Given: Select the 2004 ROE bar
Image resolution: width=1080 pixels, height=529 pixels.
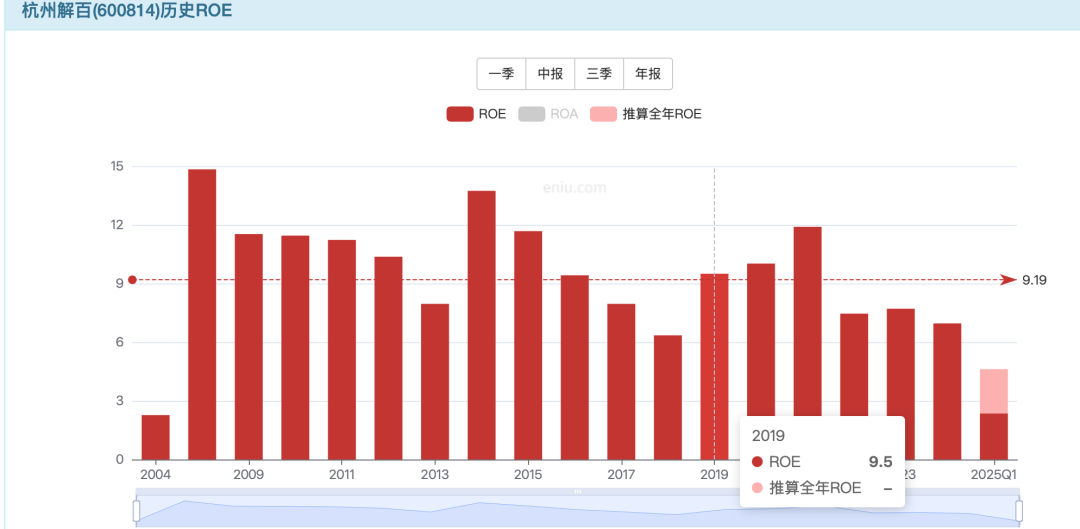Looking at the screenshot, I should point(156,437).
